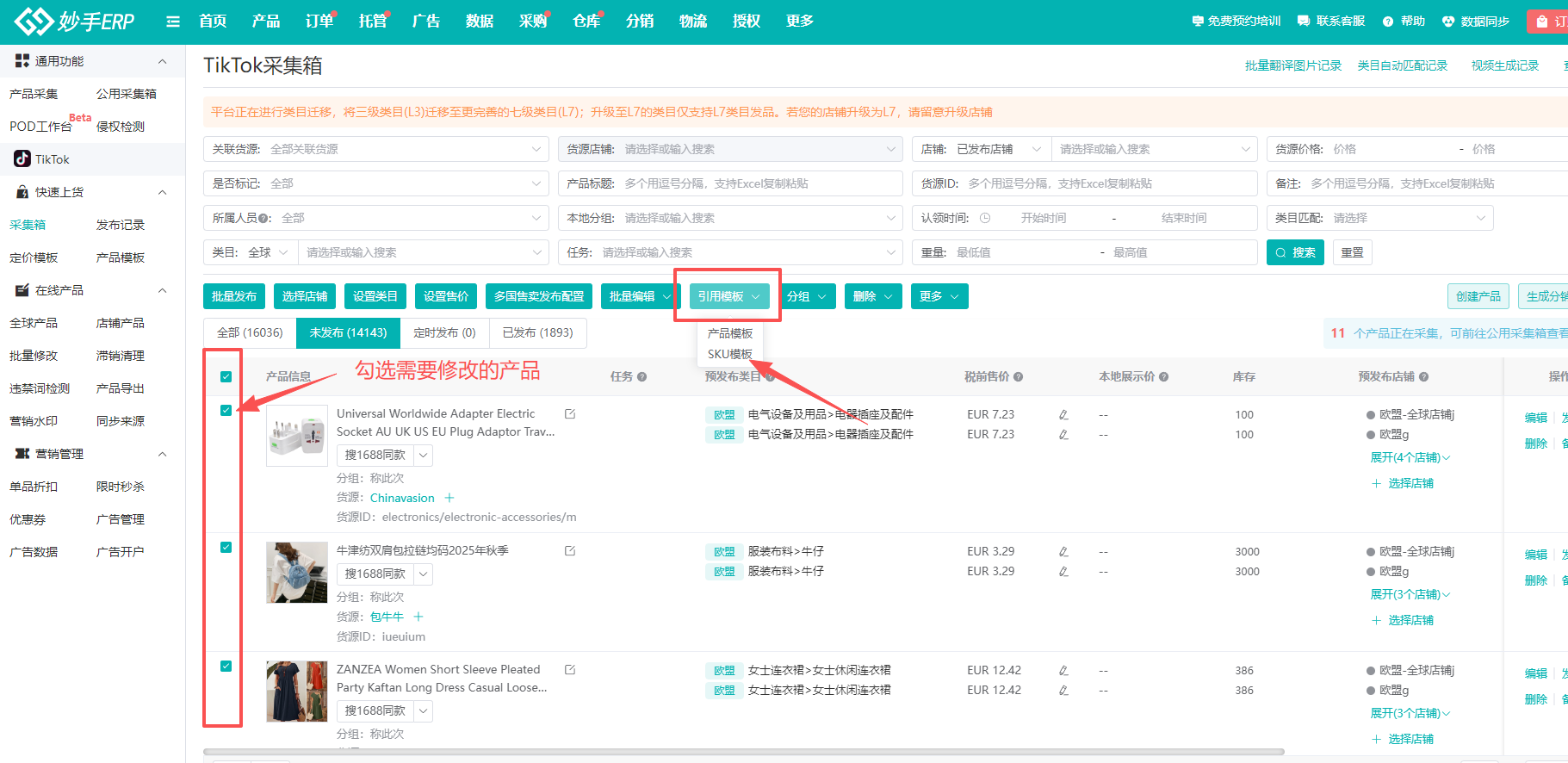
Task: Open the 引用模板 dropdown button
Action: pyautogui.click(x=728, y=296)
